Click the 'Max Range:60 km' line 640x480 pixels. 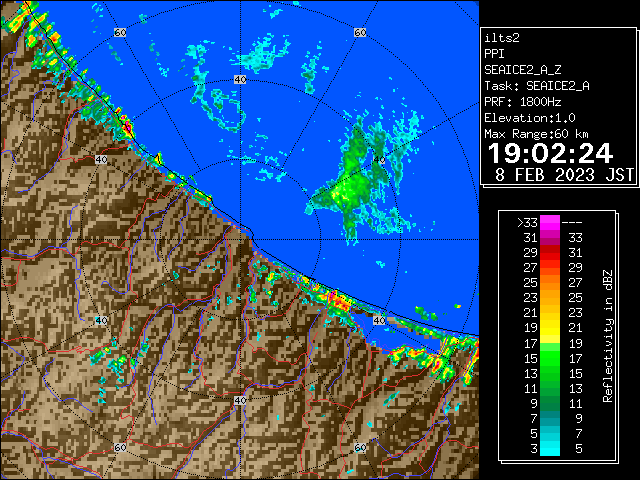(536, 134)
